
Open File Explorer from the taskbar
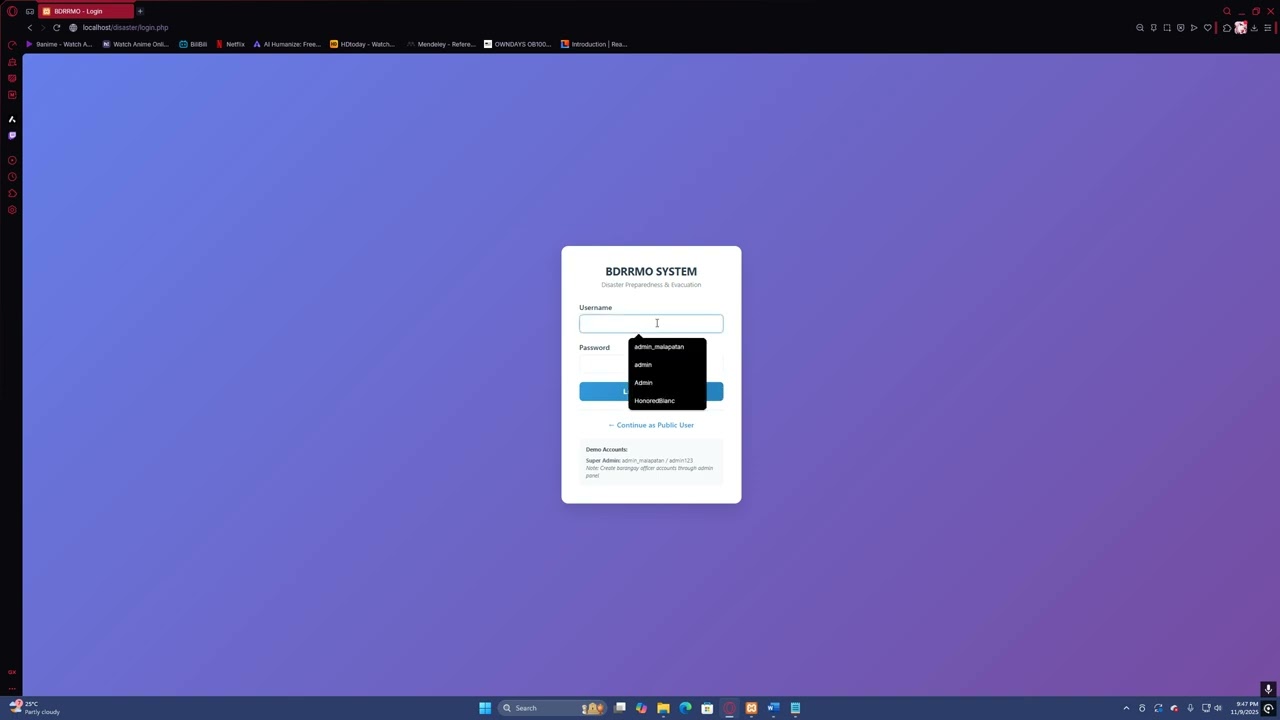pyautogui.click(x=663, y=708)
